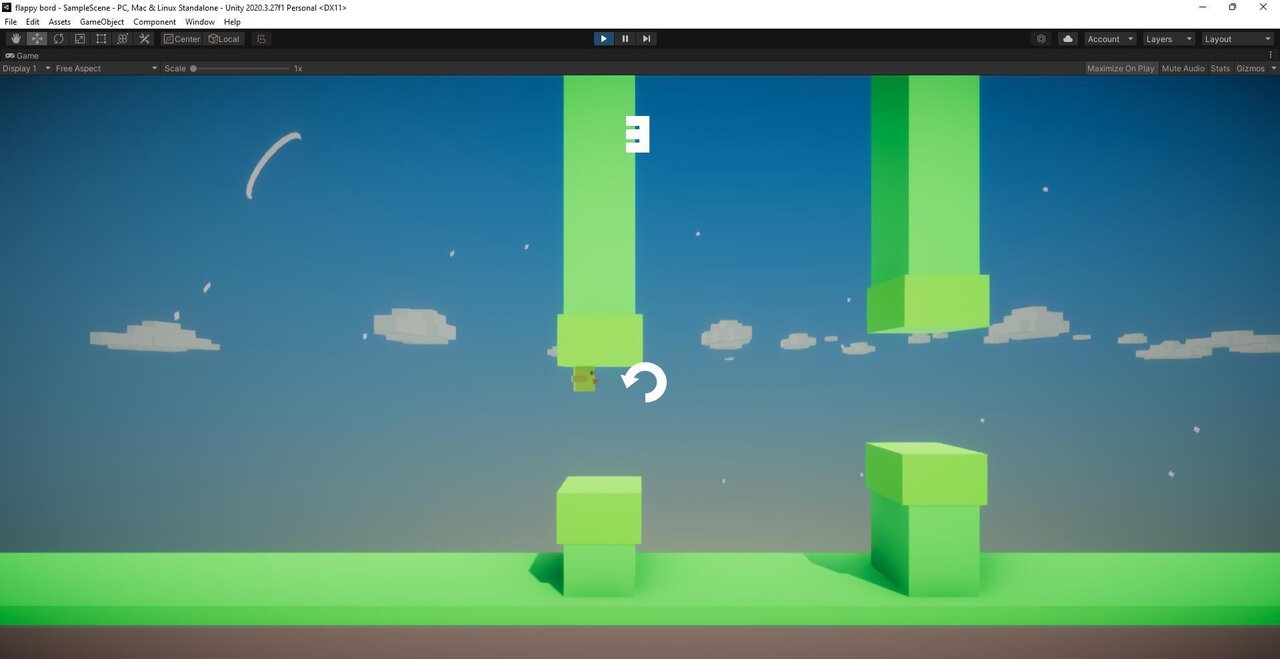Open the File menu
Viewport: 1280px width, 659px height.
(x=11, y=21)
